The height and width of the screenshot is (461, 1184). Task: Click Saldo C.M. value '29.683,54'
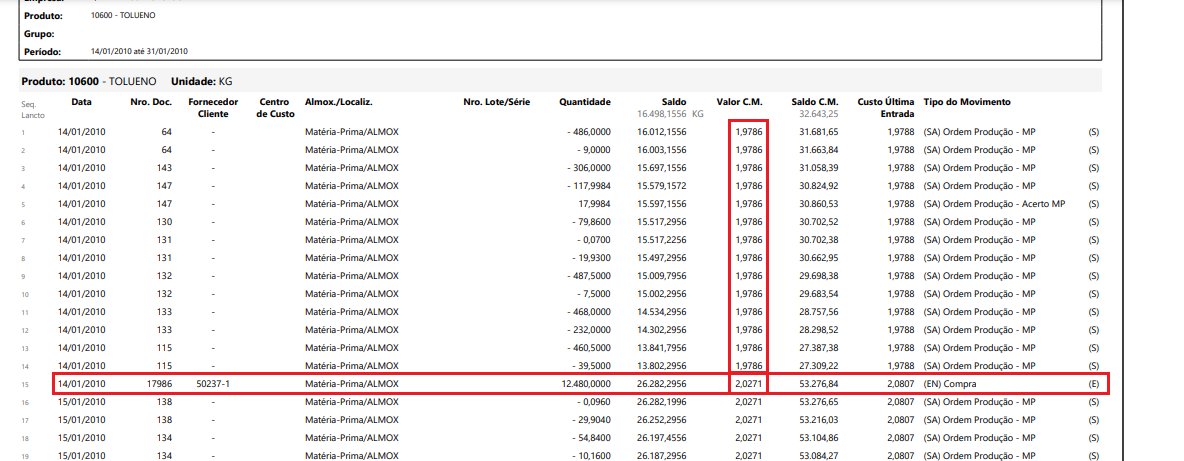tap(819, 294)
